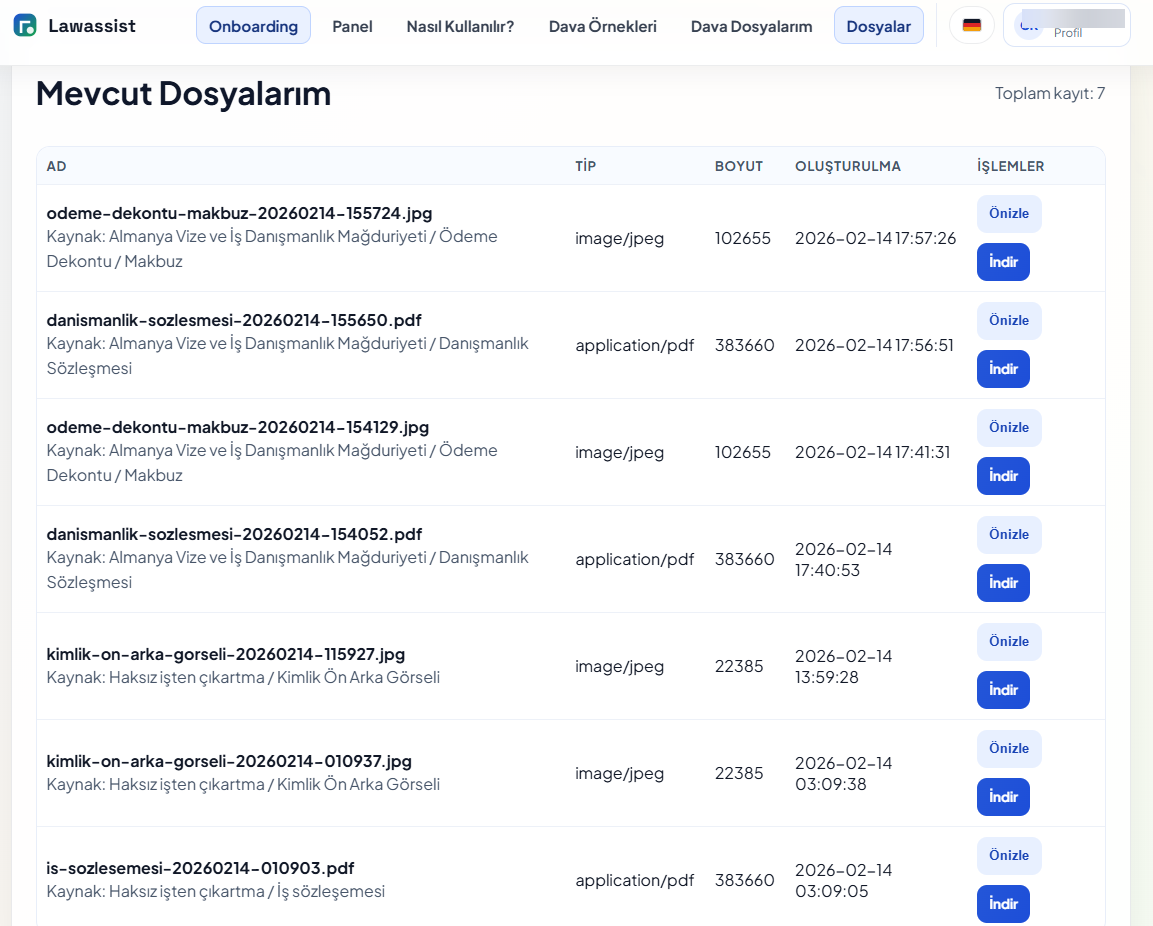Preview danismanlik-sozlesmesi-20260214-154052.pdf file
The width and height of the screenshot is (1153, 926).
pyautogui.click(x=1009, y=534)
